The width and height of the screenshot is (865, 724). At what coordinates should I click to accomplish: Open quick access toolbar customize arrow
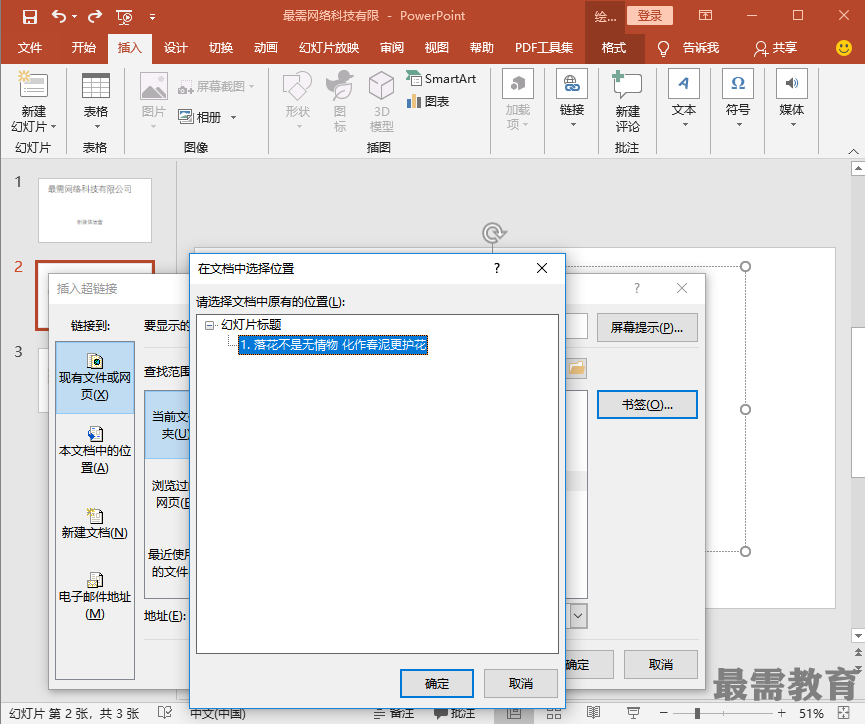pos(152,17)
